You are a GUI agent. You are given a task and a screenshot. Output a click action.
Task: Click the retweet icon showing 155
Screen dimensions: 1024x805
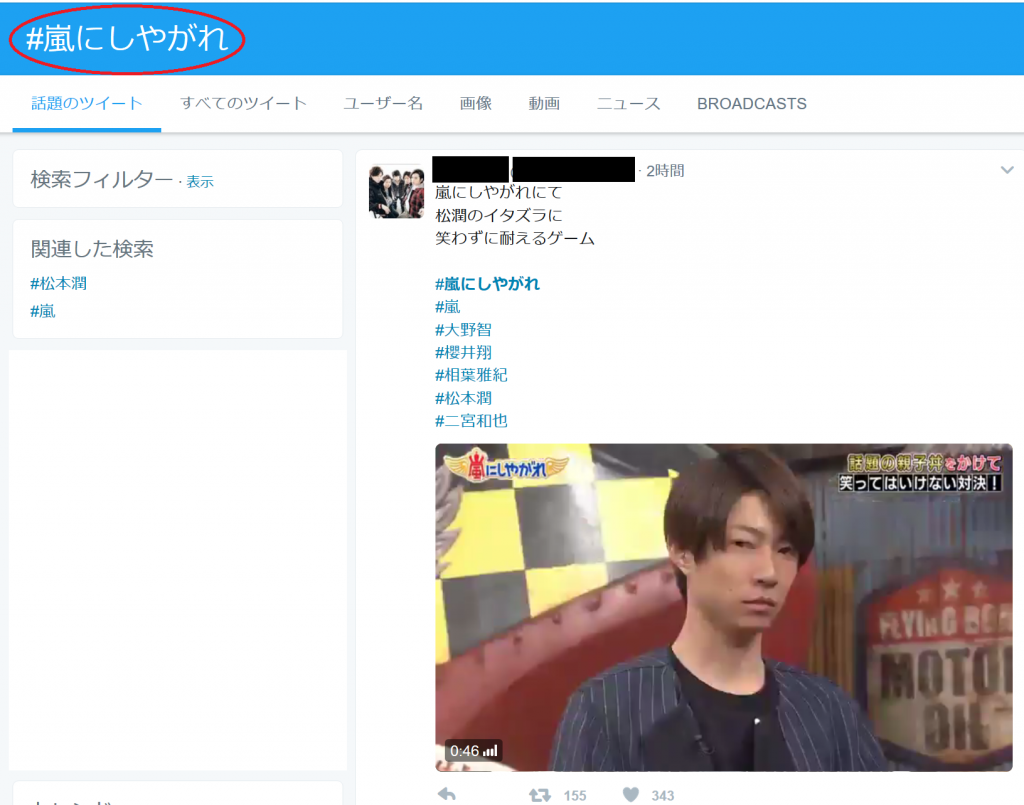[x=539, y=795]
